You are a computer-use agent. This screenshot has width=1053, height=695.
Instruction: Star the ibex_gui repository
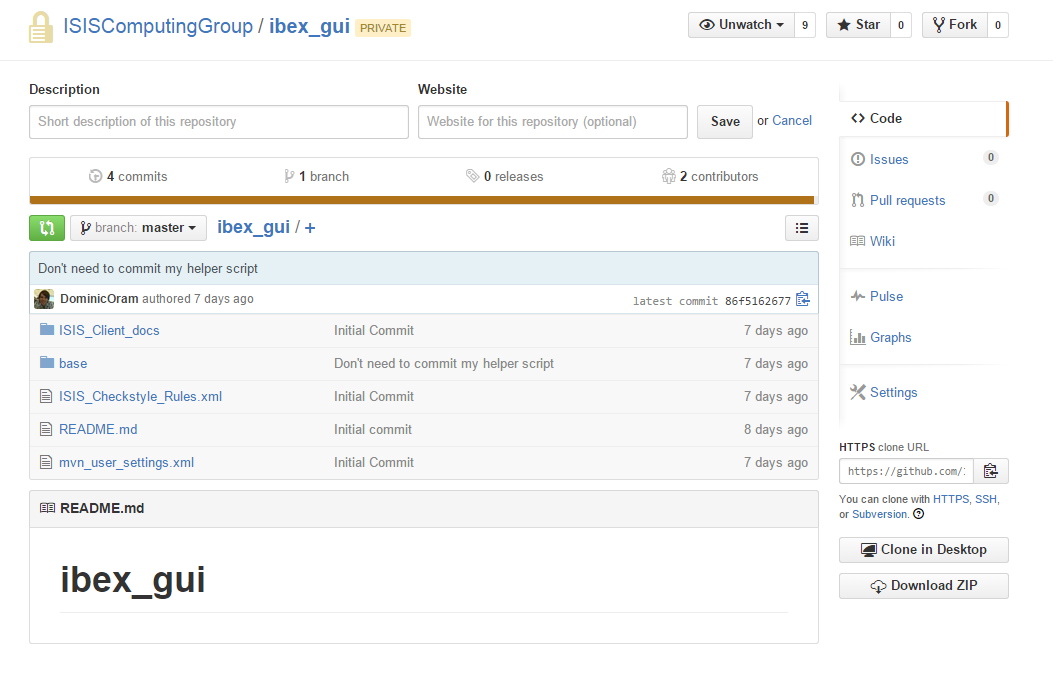click(858, 25)
